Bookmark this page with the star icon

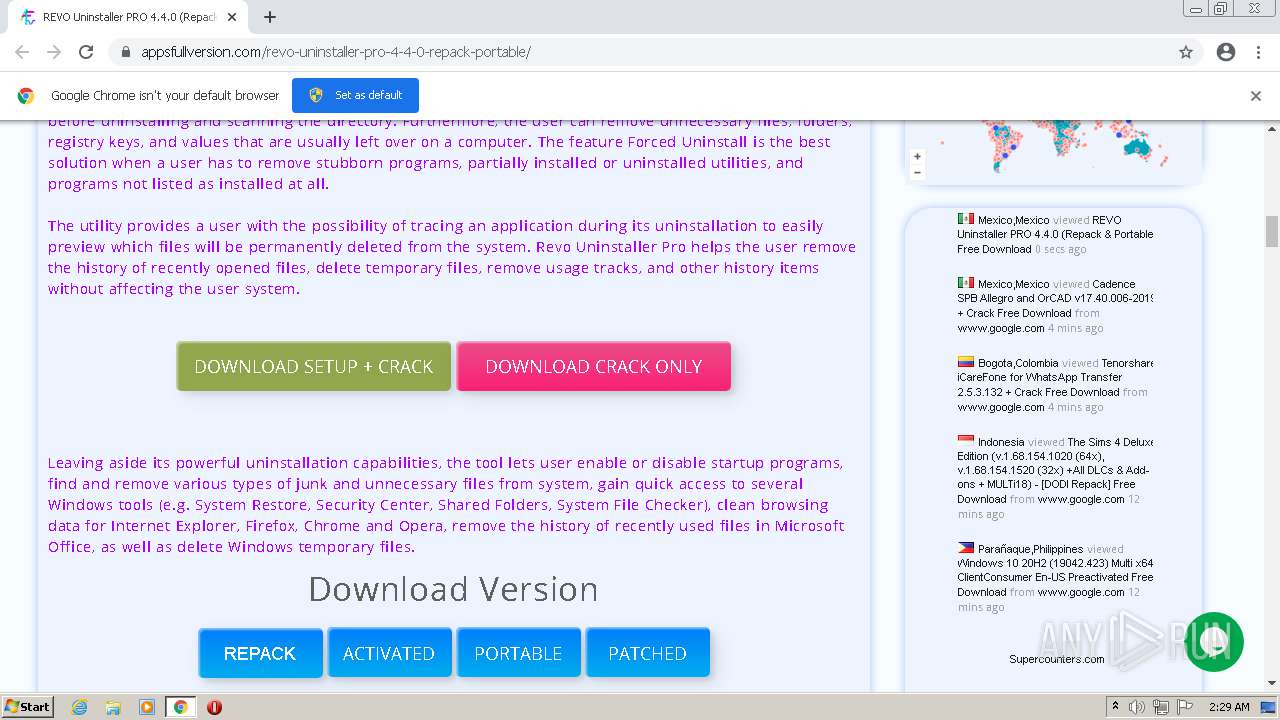point(1186,52)
